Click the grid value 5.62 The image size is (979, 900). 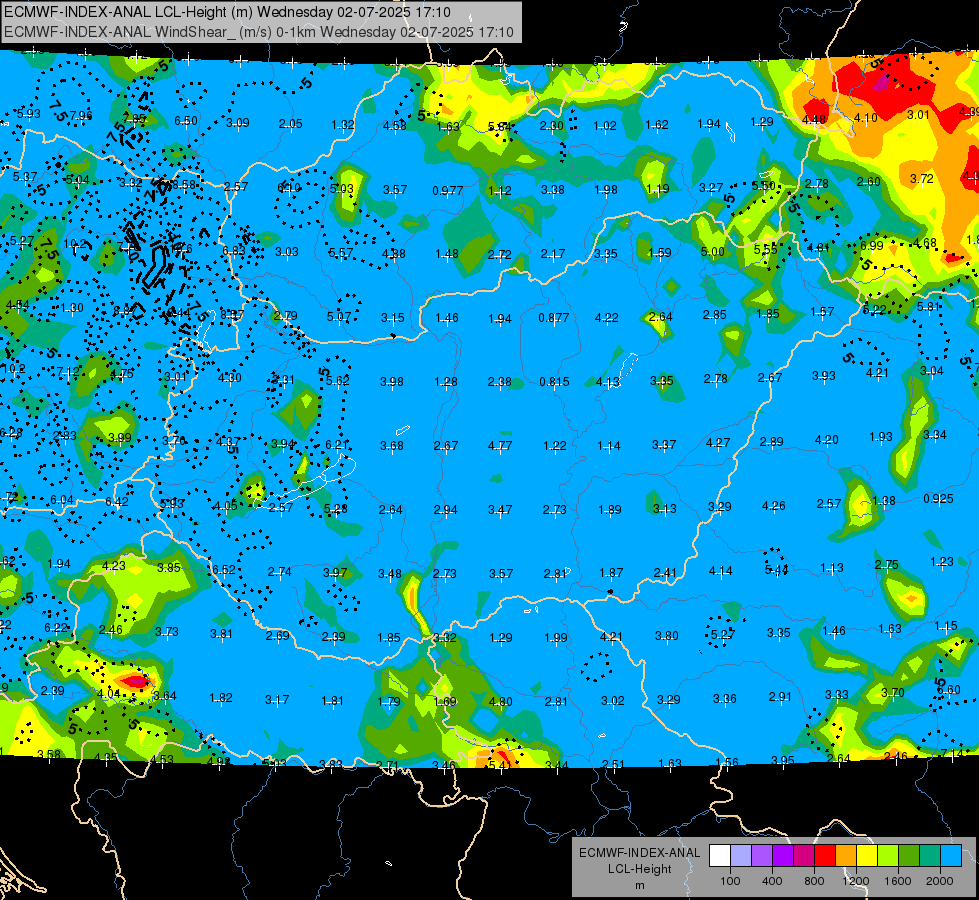(x=338, y=380)
